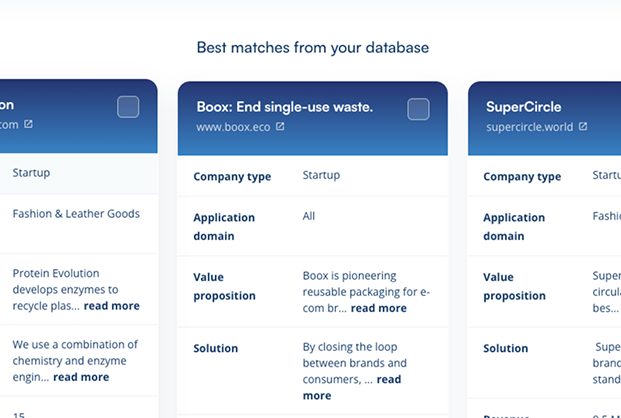Visit the supercircle.world website link
Viewport: 621px width, 418px height.
pyautogui.click(x=530, y=127)
